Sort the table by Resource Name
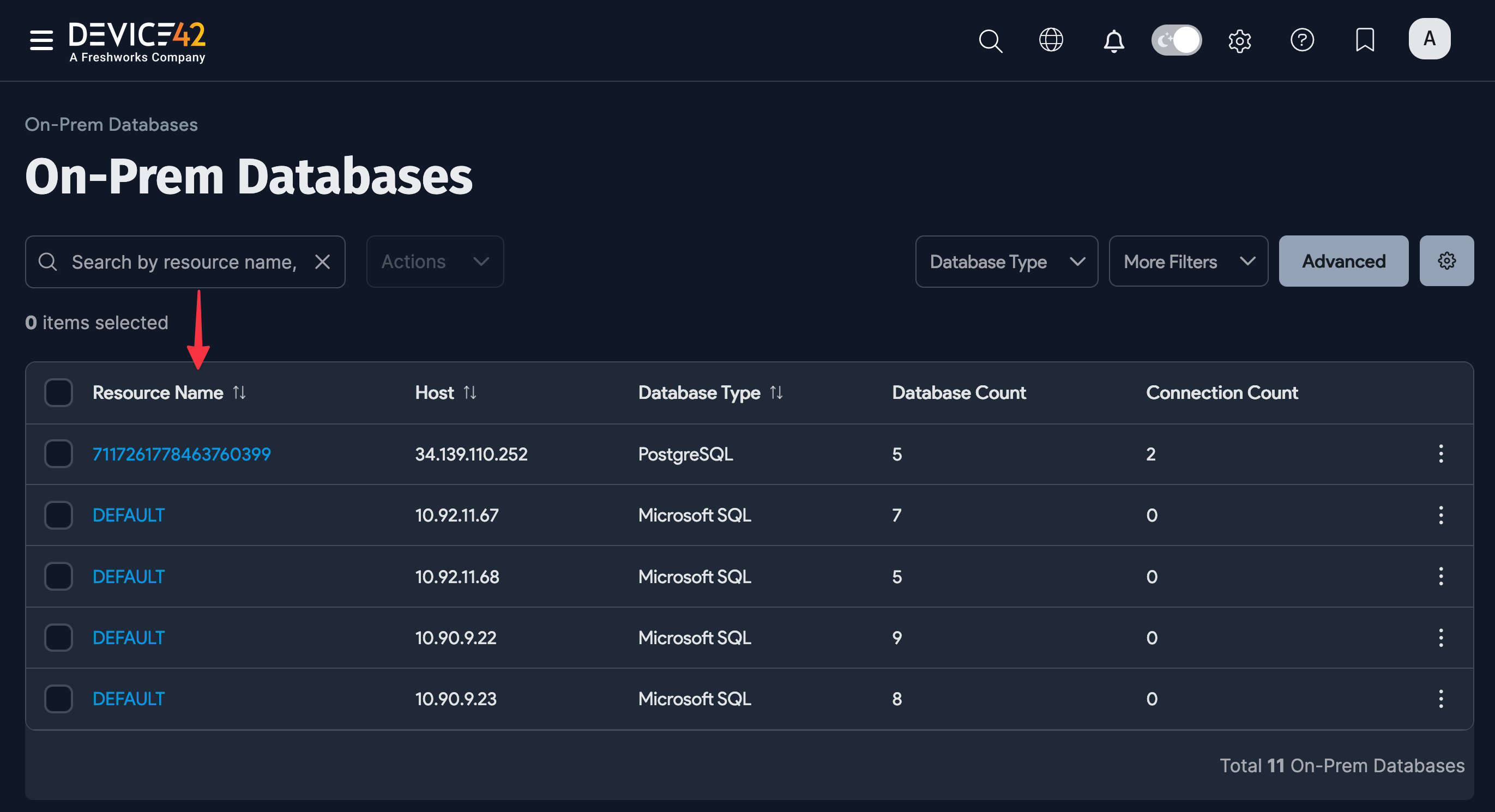 pos(240,393)
